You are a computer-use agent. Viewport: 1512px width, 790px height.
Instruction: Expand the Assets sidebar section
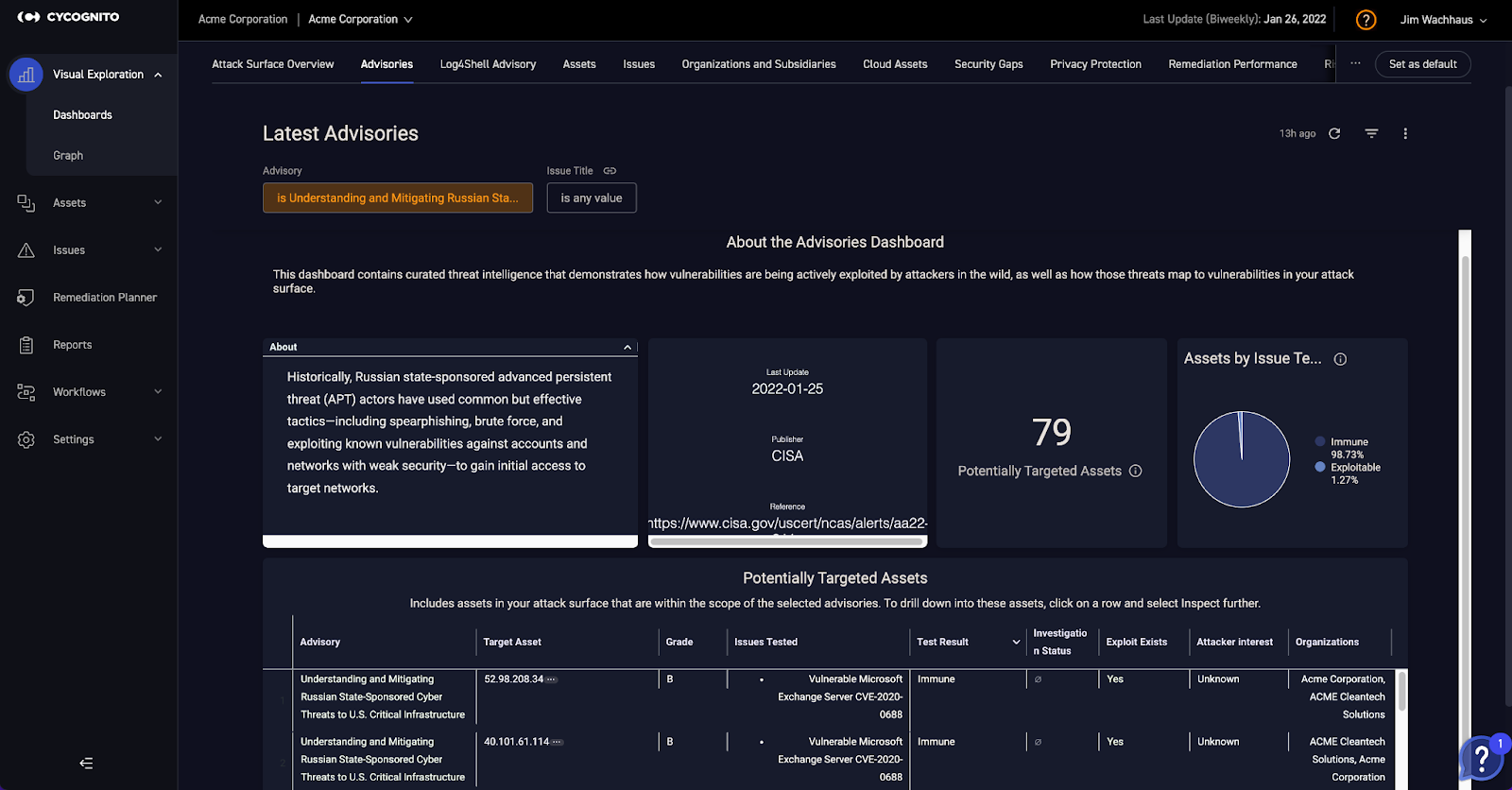[x=158, y=202]
